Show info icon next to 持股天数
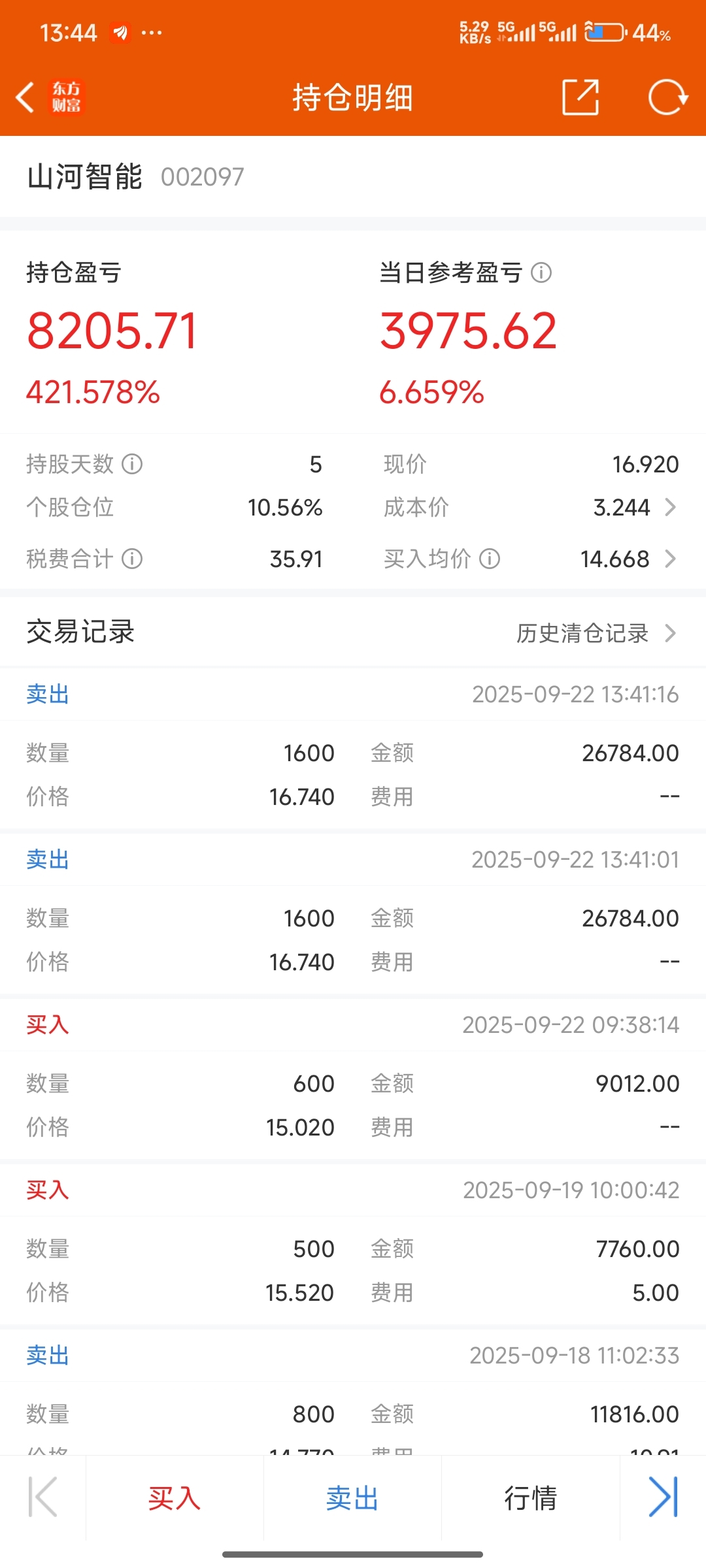706x1568 pixels. [132, 464]
